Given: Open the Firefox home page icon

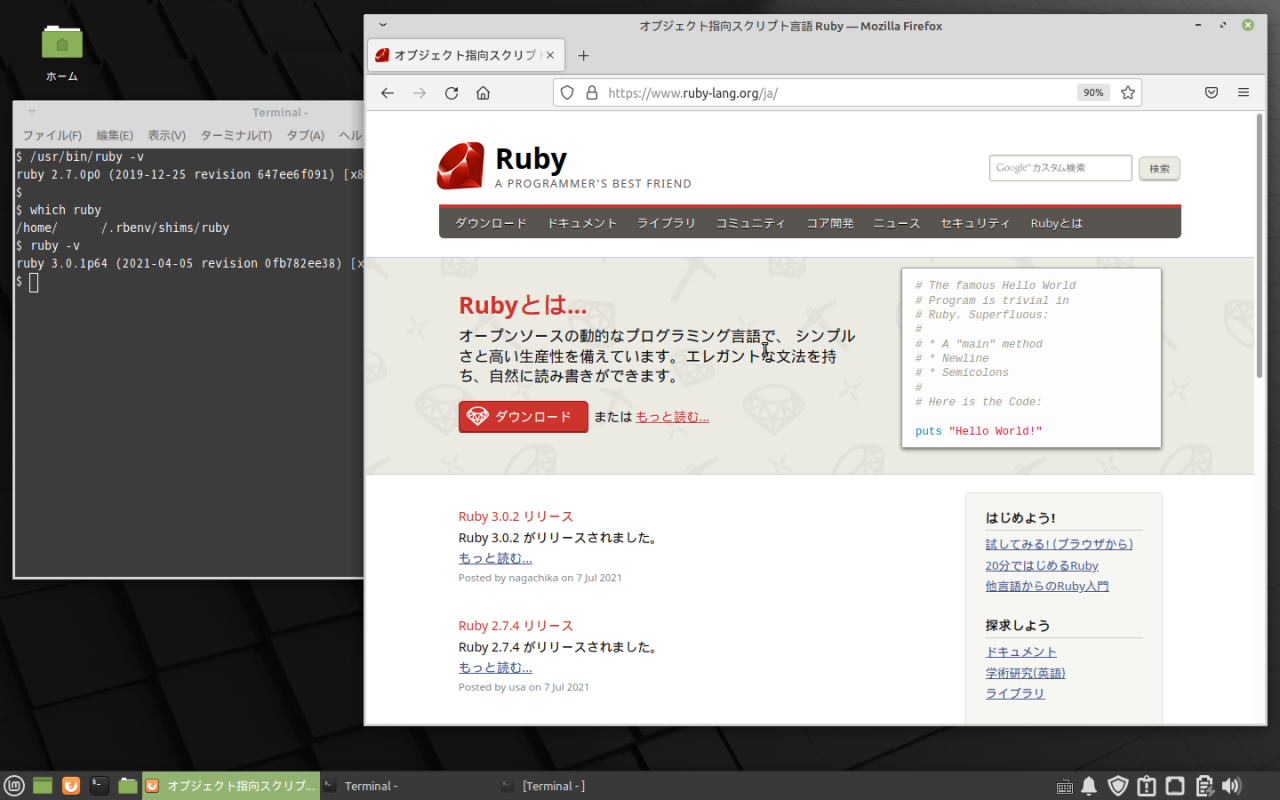Looking at the screenshot, I should [482, 92].
